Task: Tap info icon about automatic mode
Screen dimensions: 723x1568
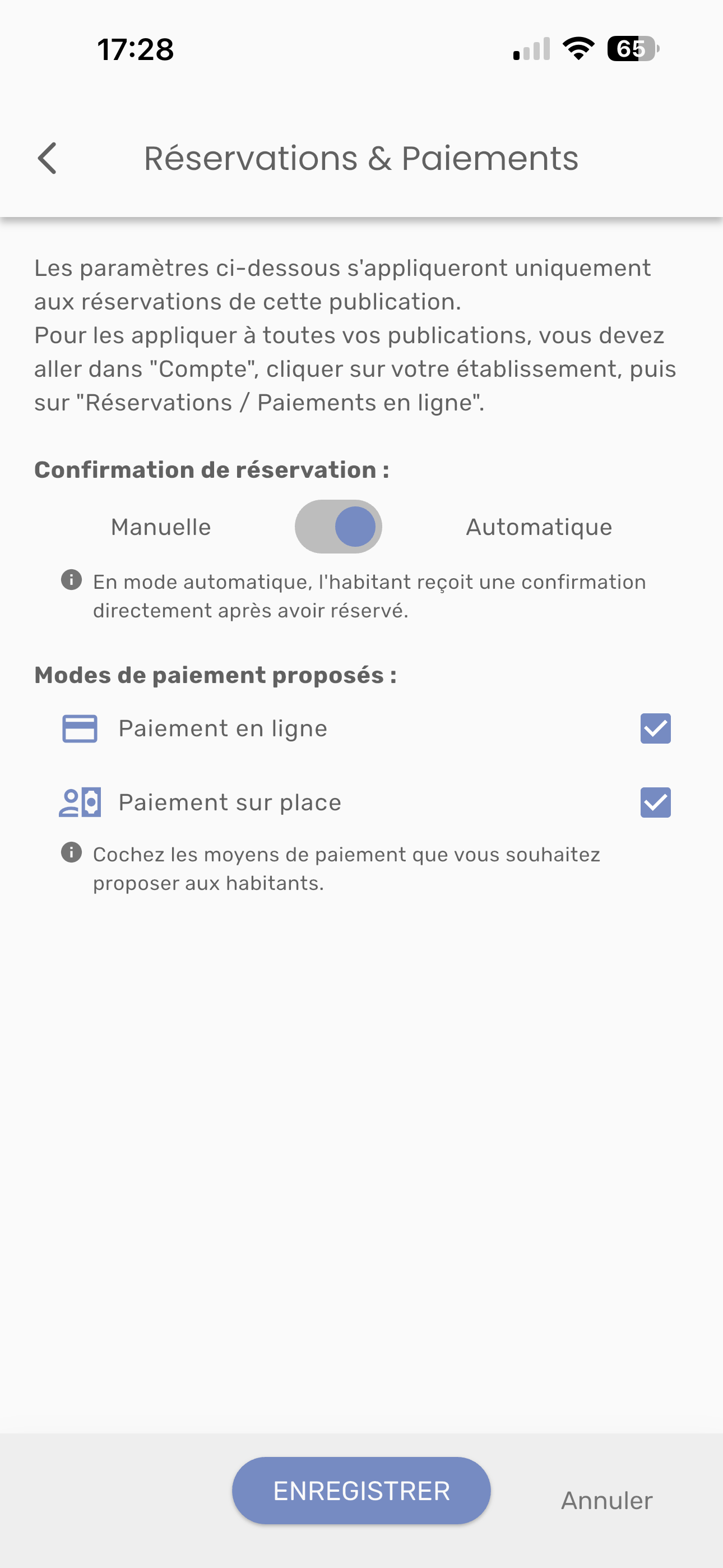Action: coord(71,580)
